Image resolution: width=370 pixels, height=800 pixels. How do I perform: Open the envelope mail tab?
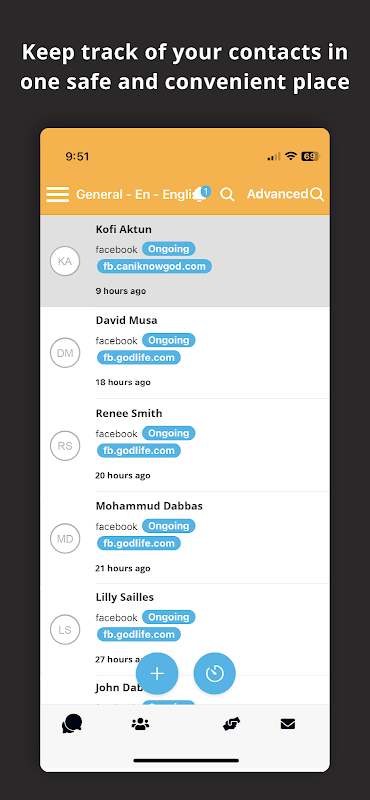(288, 723)
